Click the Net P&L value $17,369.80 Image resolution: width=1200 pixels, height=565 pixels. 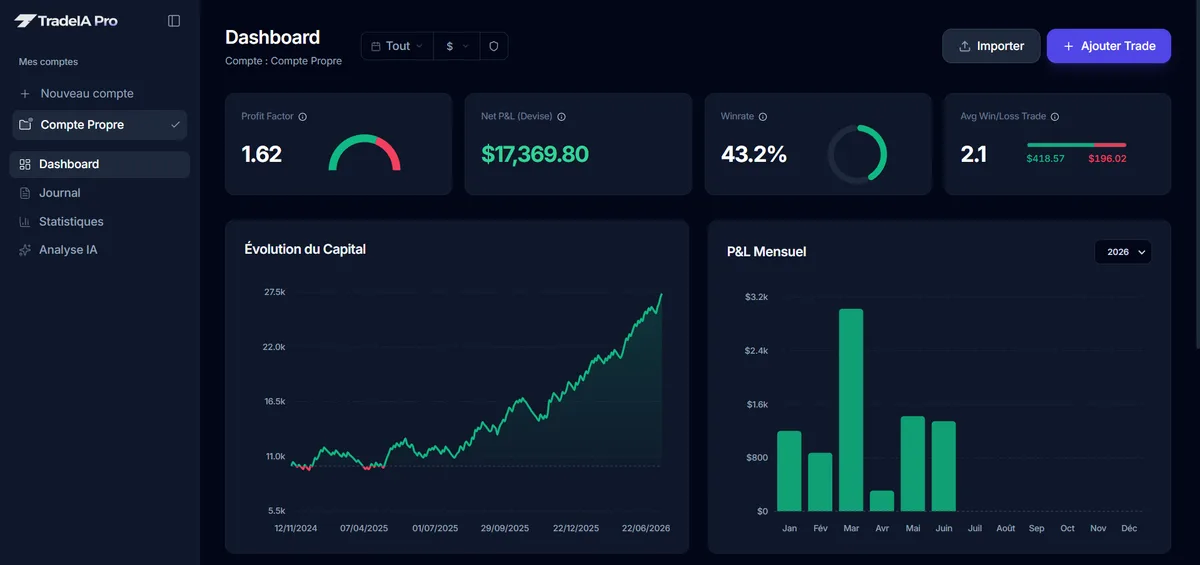point(535,154)
